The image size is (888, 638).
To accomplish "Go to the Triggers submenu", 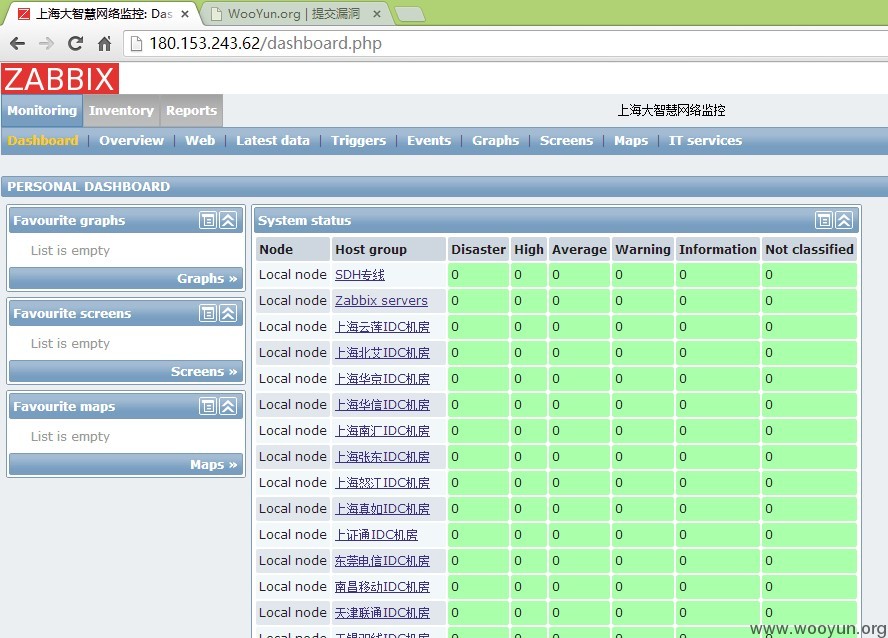I will [x=358, y=140].
